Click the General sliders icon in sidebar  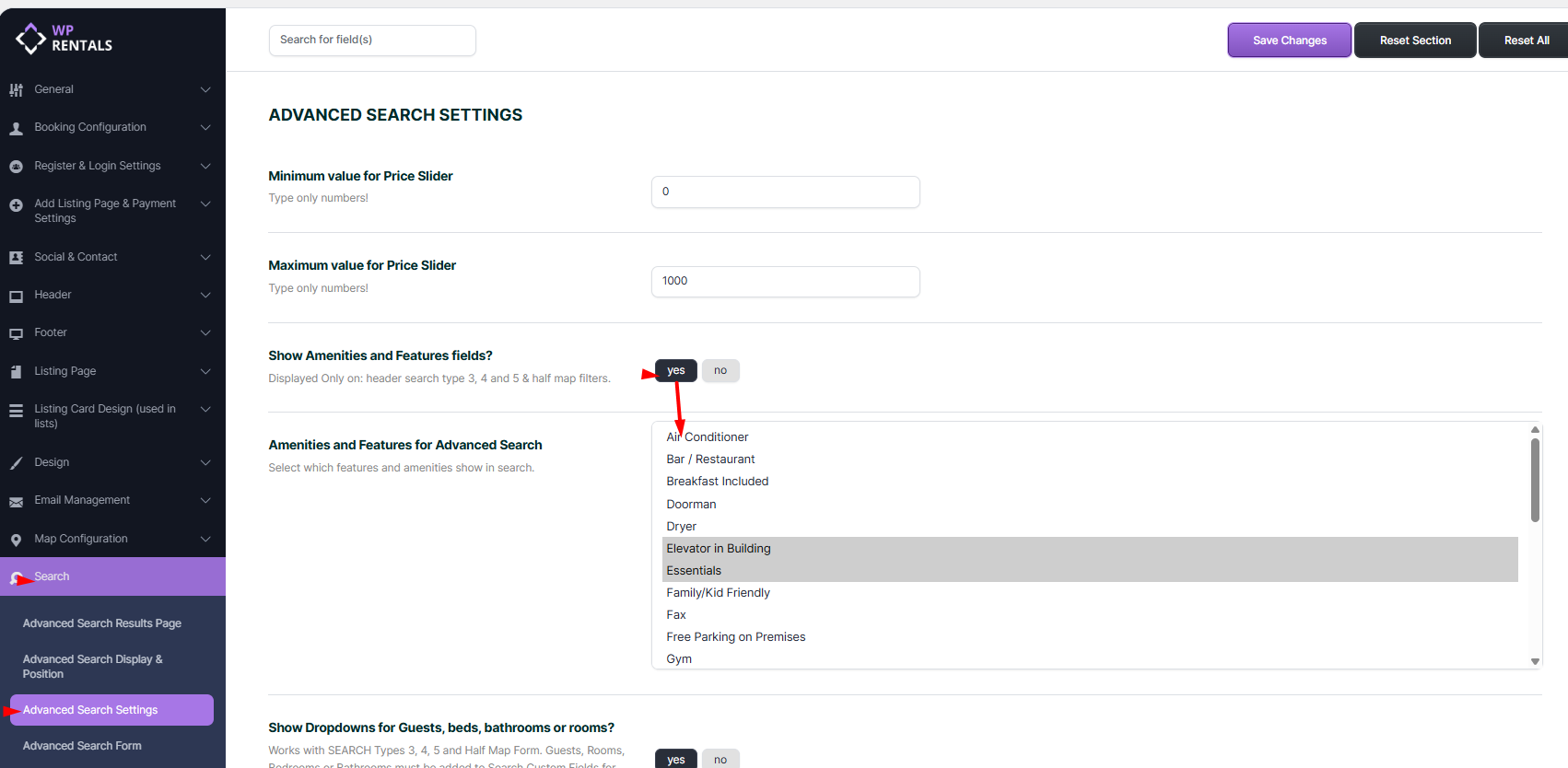point(16,90)
